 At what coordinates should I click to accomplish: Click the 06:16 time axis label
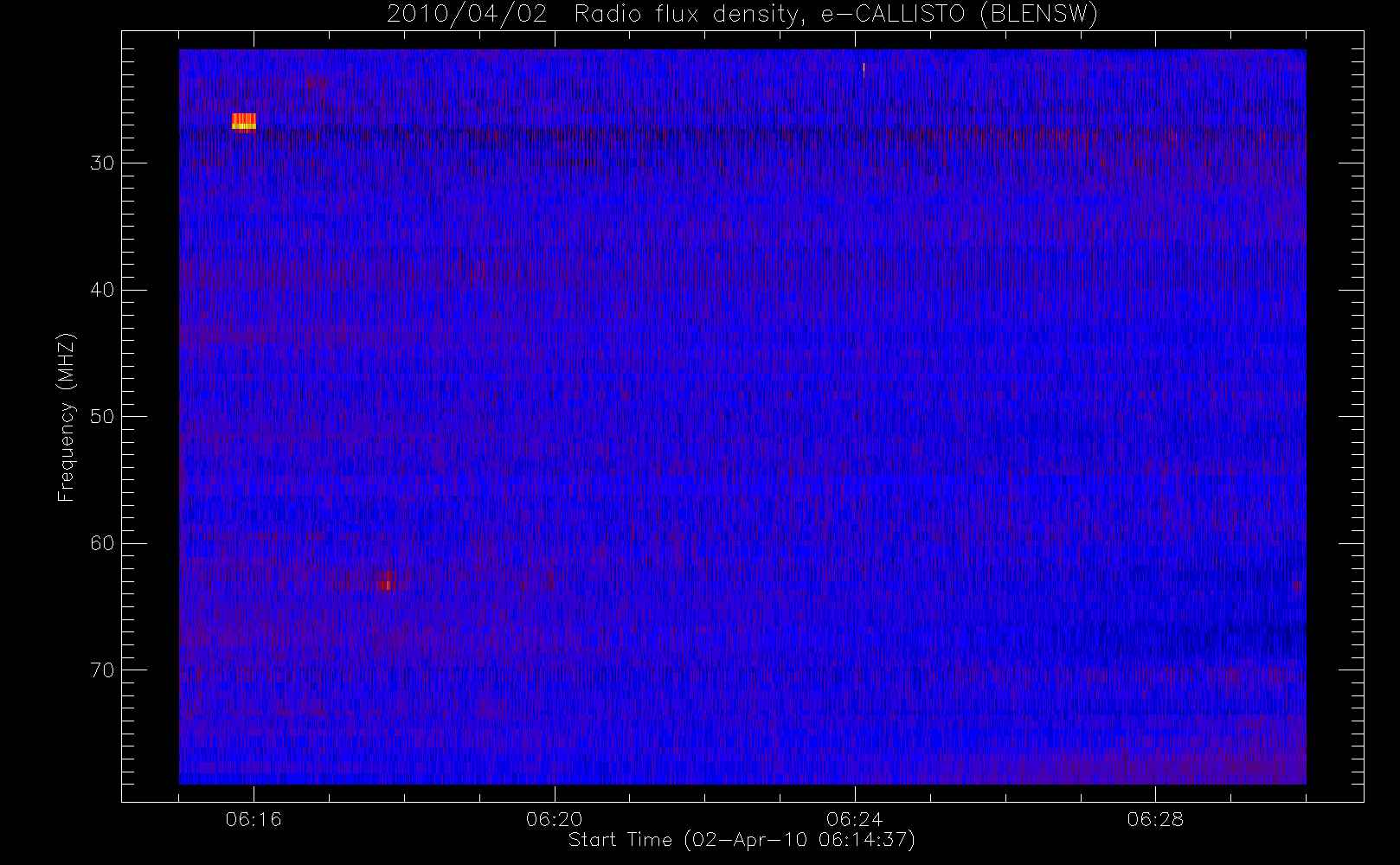(254, 819)
